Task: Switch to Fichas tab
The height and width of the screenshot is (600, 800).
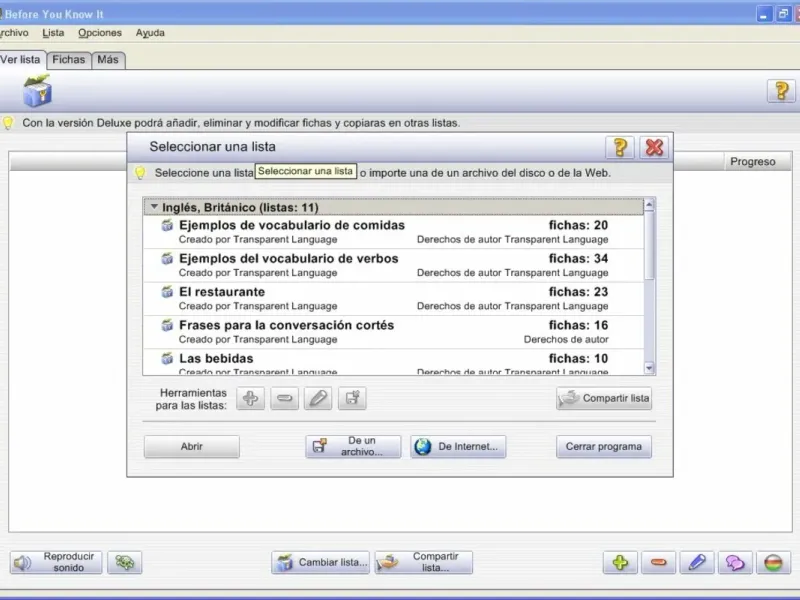Action: [69, 60]
